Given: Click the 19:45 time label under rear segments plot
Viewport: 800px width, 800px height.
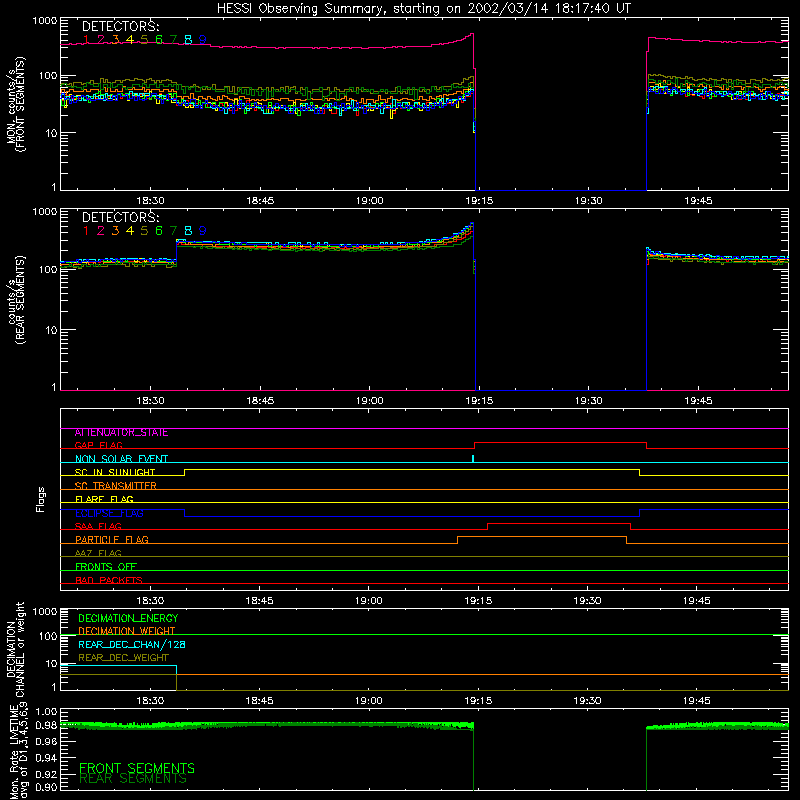Looking at the screenshot, I should [x=698, y=401].
